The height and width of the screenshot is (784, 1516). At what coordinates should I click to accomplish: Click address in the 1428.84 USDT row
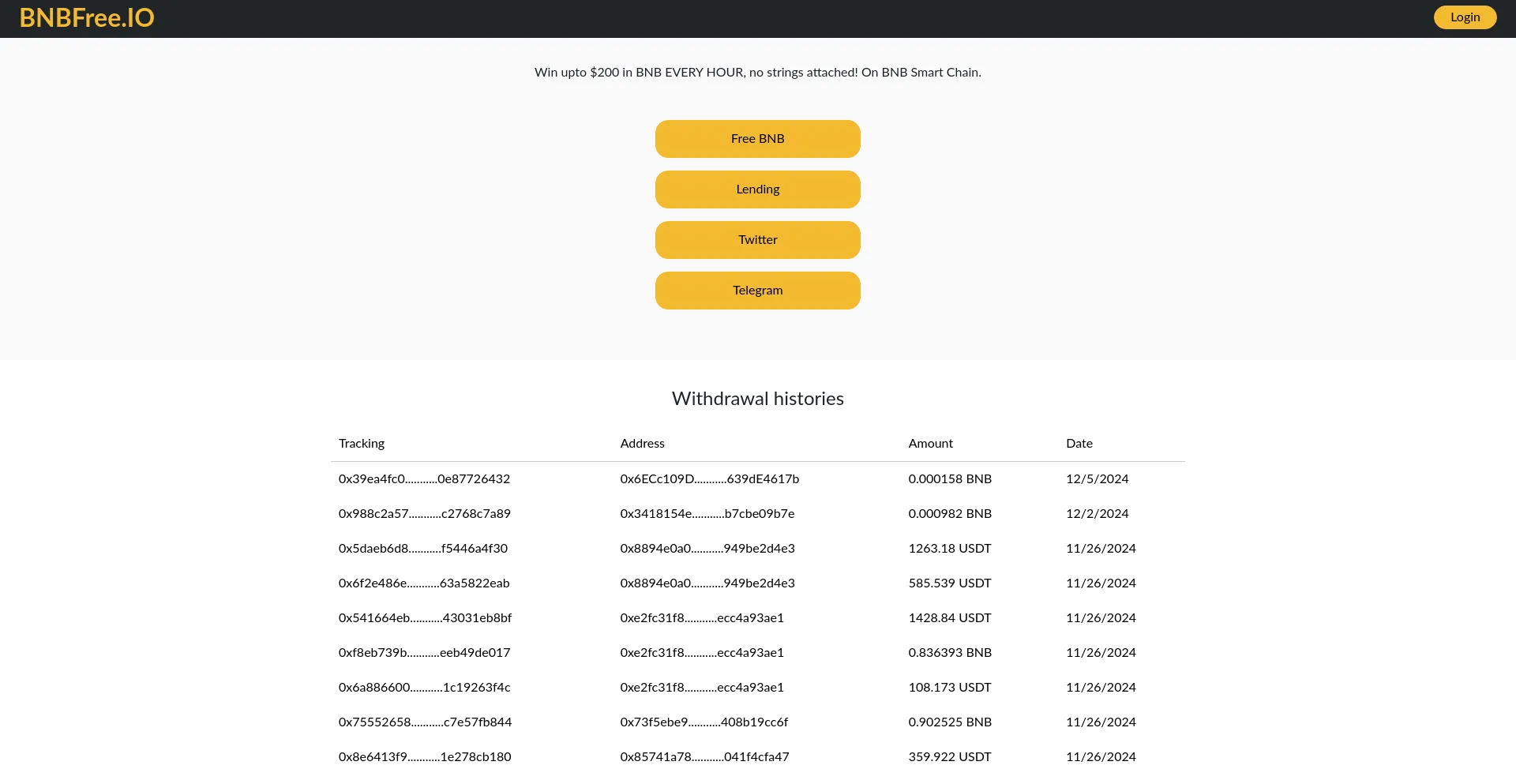702,618
